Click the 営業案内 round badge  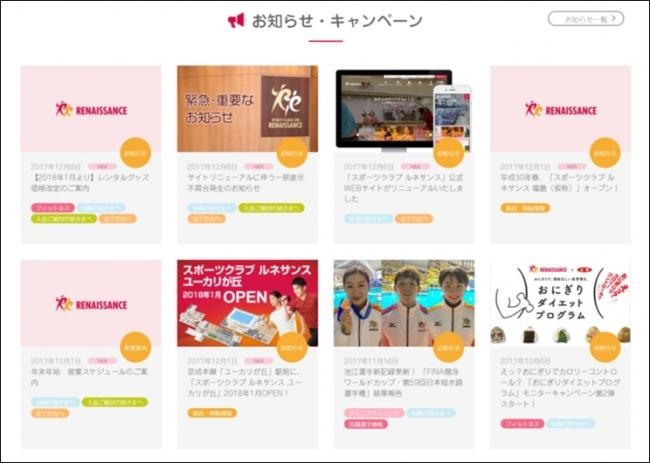[136, 347]
